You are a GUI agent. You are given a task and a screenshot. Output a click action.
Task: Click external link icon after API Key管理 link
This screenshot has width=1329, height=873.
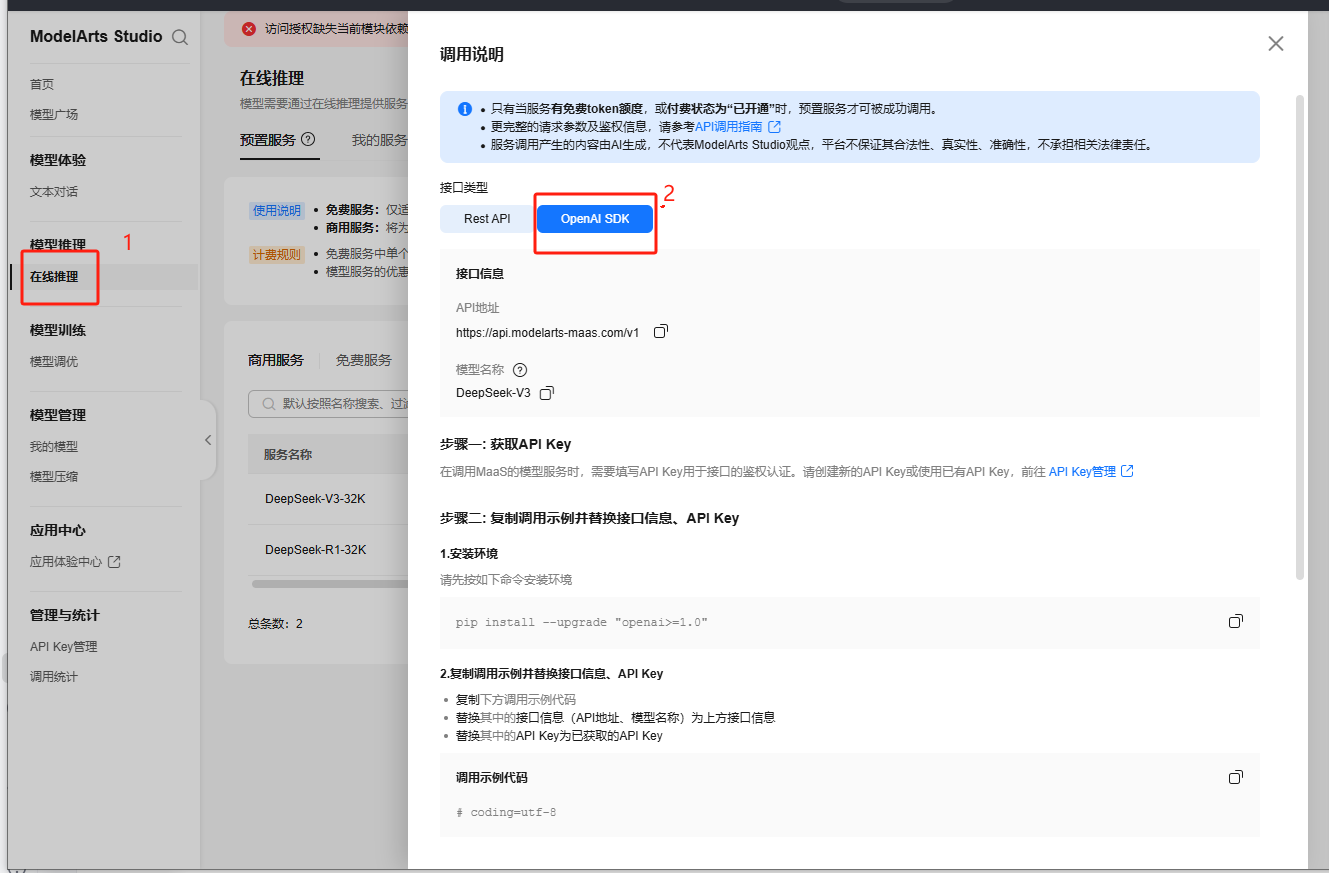[x=1127, y=471]
